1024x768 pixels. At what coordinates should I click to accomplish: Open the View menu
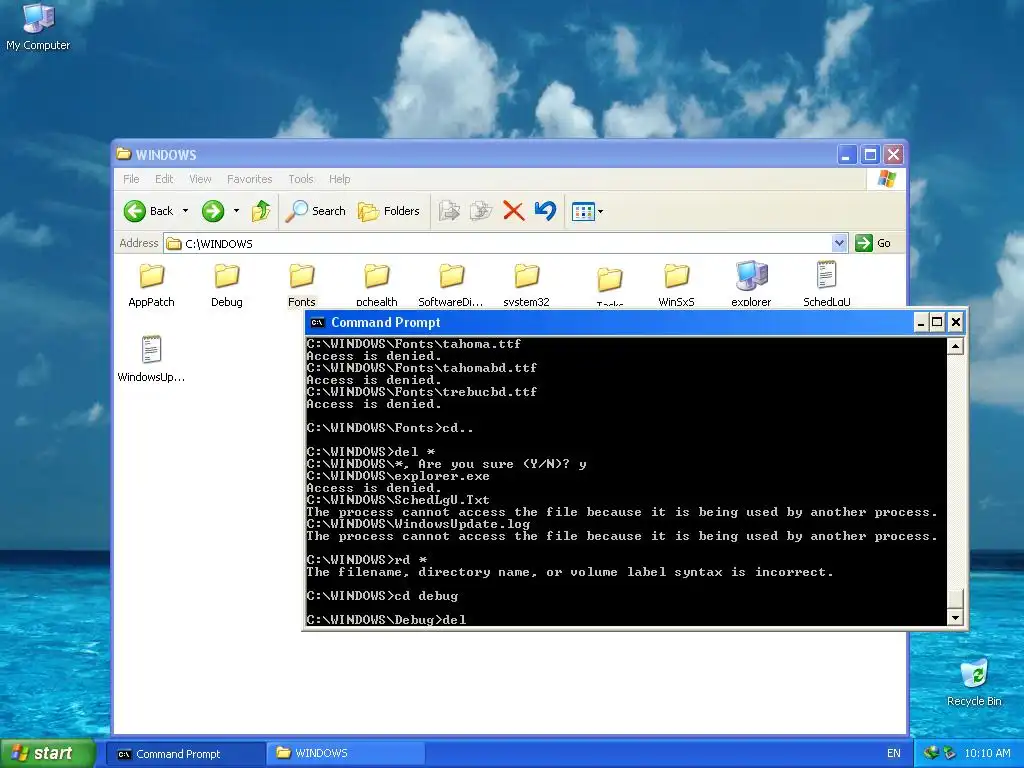point(200,179)
